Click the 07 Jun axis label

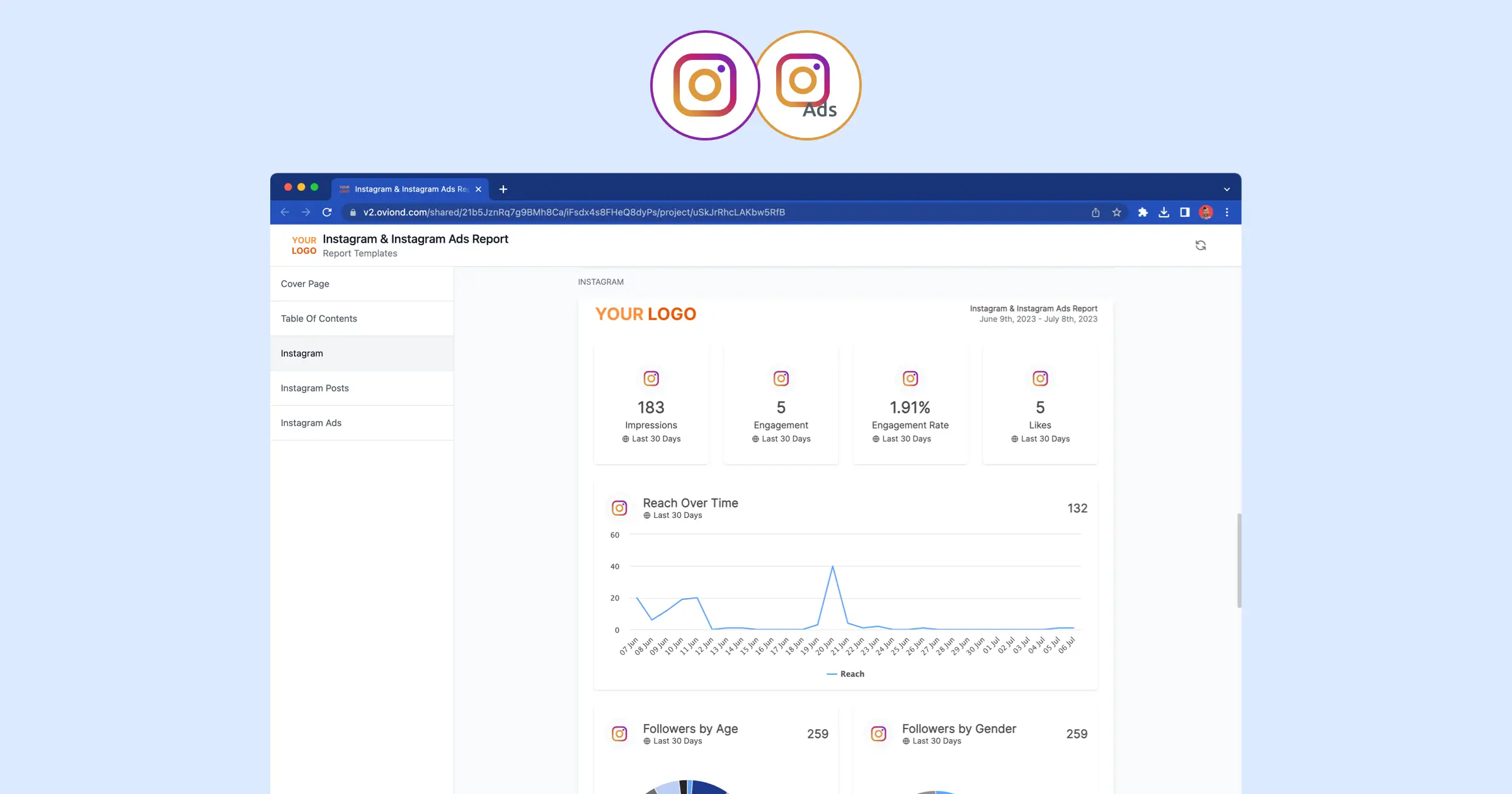629,646
